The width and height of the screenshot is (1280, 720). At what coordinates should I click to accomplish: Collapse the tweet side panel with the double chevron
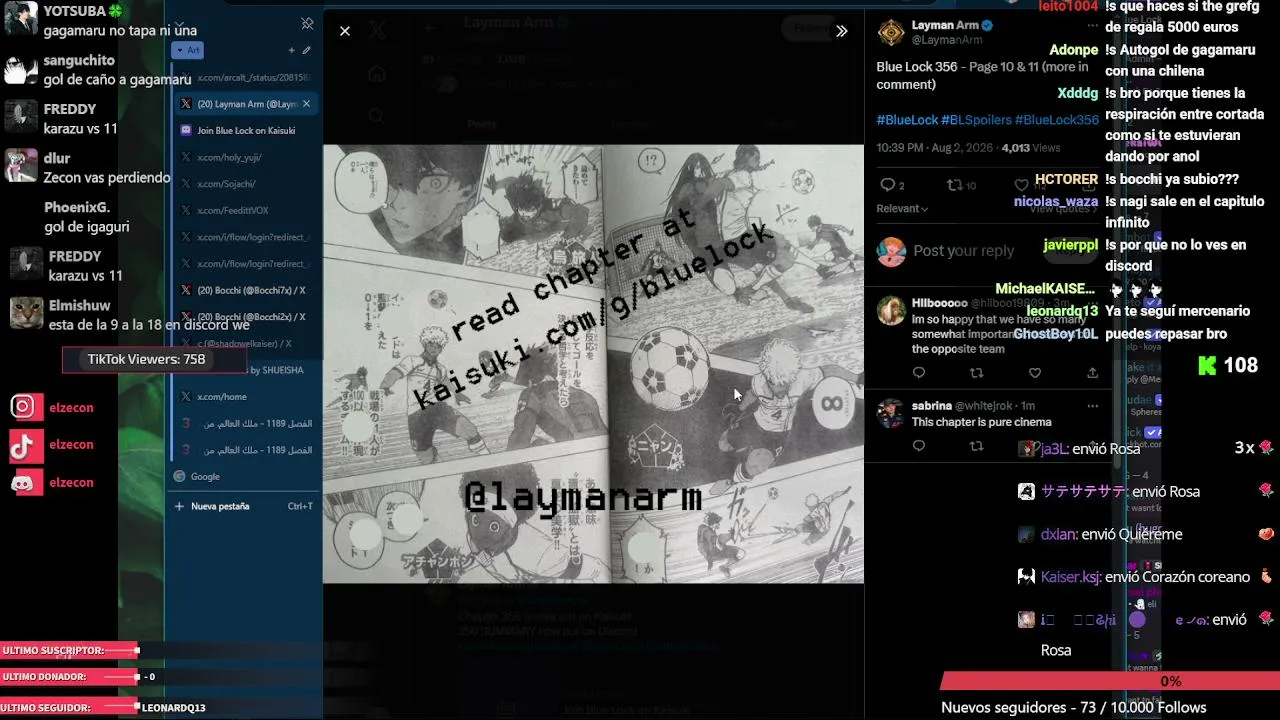[x=842, y=31]
